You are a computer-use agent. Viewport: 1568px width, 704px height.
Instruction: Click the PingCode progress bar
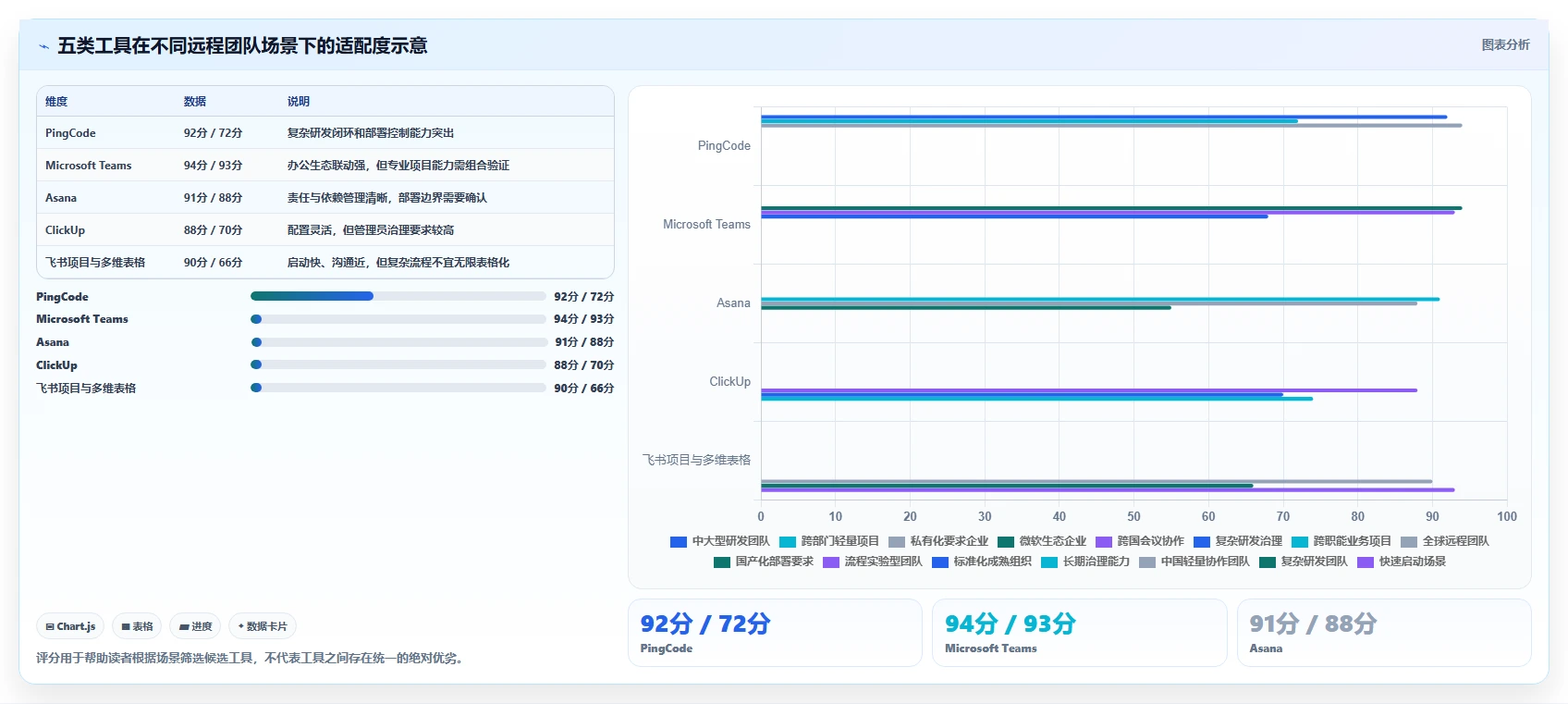click(398, 296)
